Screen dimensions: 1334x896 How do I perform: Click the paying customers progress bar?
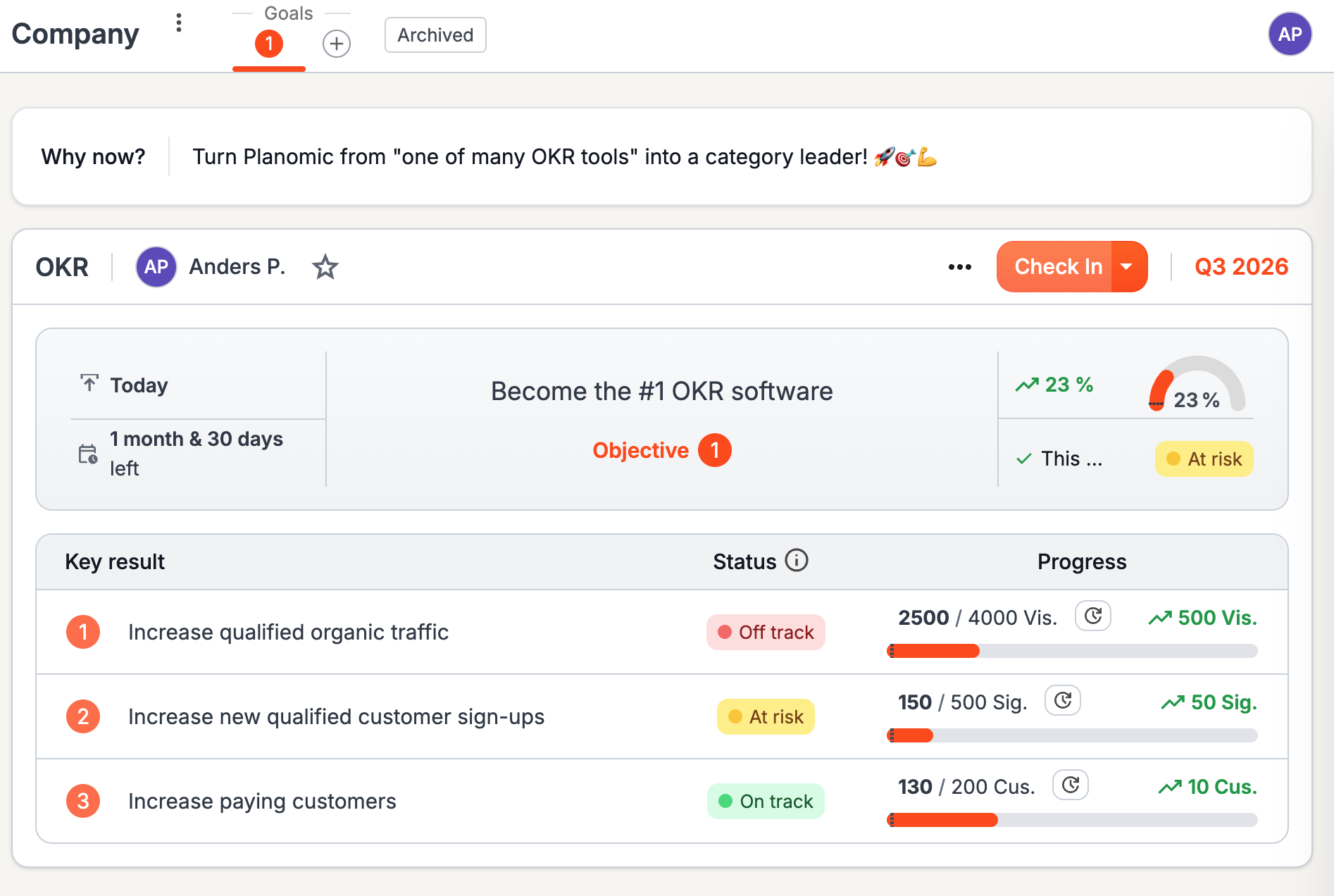(1072, 820)
